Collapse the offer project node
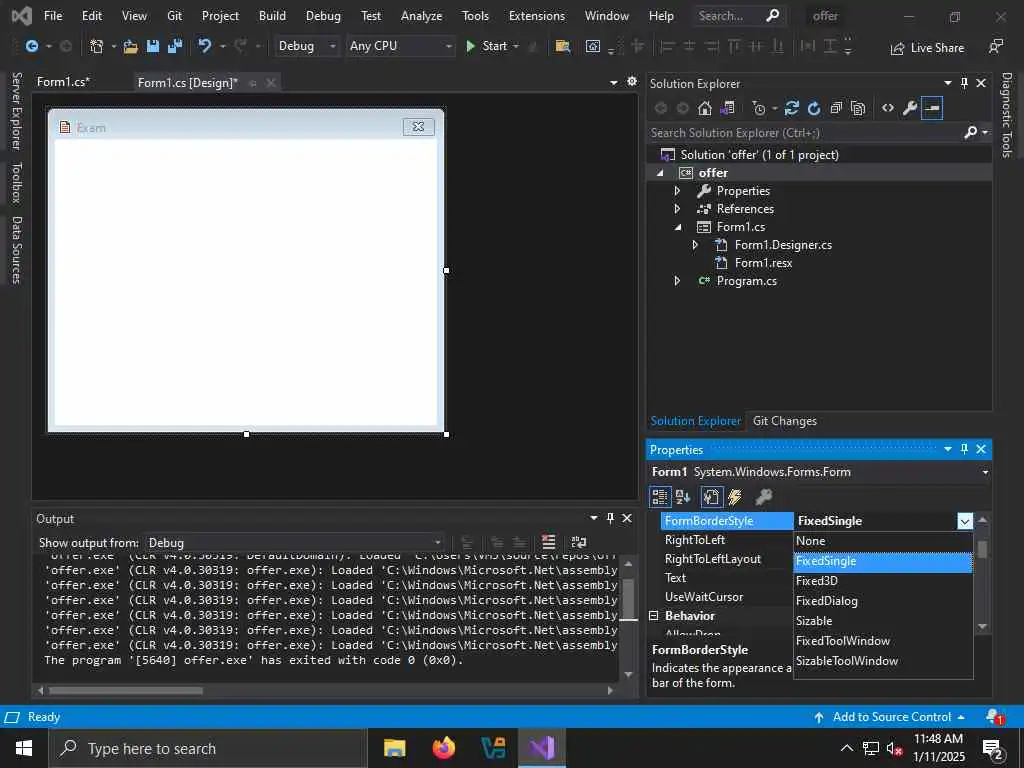This screenshot has height=768, width=1024. click(x=660, y=173)
